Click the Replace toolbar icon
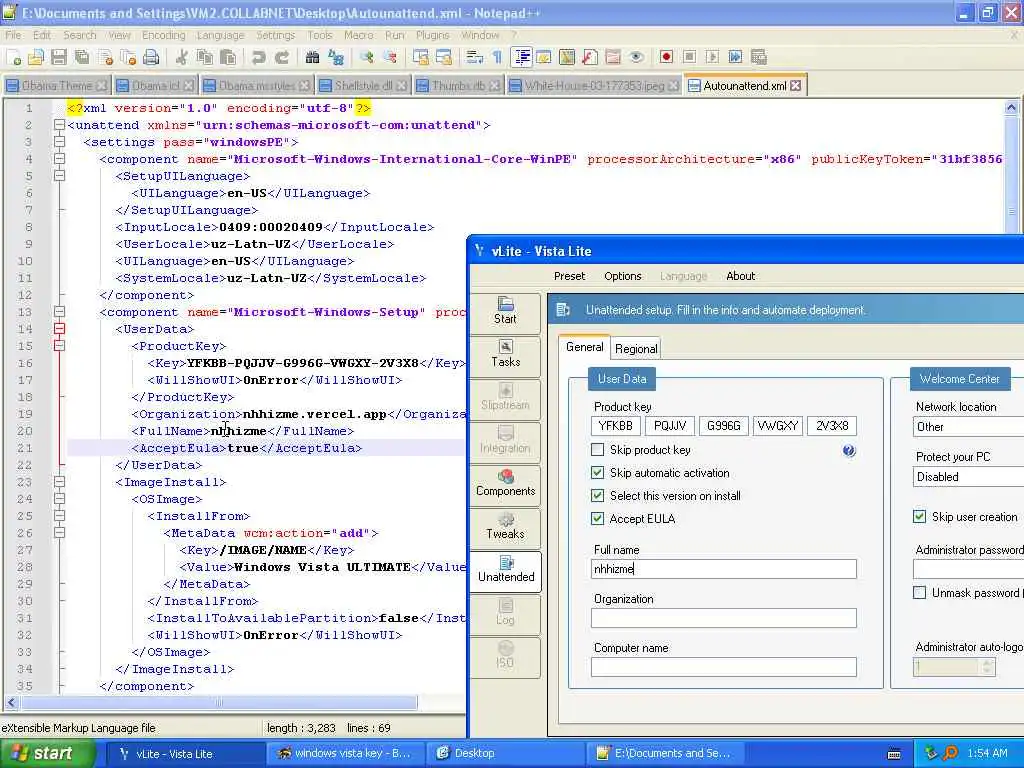Viewport: 1024px width, 768px height. pos(336,57)
